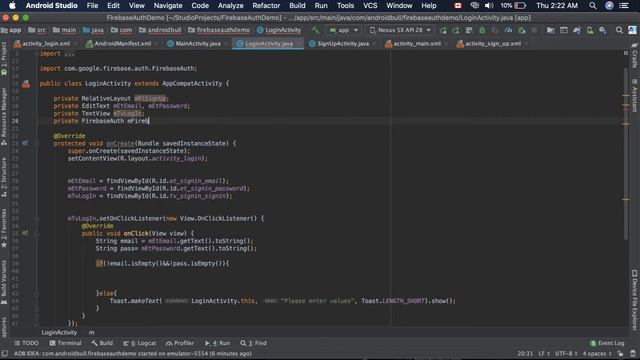640x360 pixels.
Task: Open macOS Spotlight search icon
Action: click(x=593, y=6)
